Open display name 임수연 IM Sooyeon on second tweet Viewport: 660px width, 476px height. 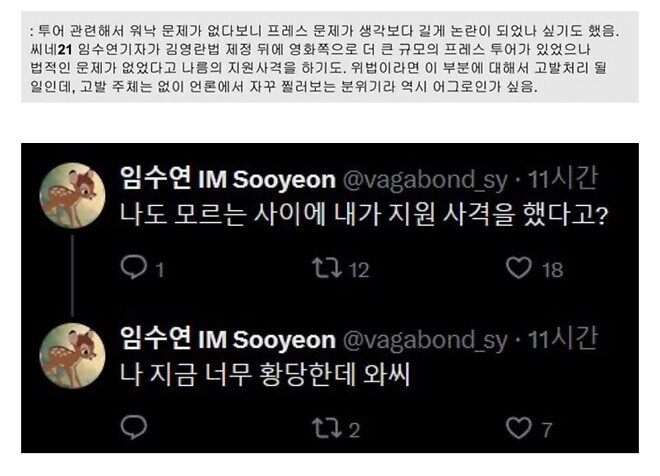tap(228, 339)
